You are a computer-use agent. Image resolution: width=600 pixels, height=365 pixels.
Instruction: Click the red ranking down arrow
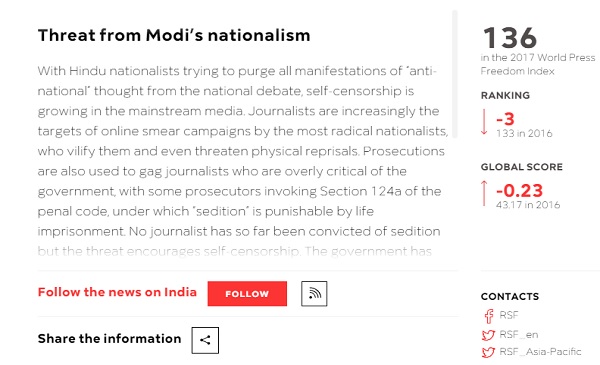[x=484, y=122]
